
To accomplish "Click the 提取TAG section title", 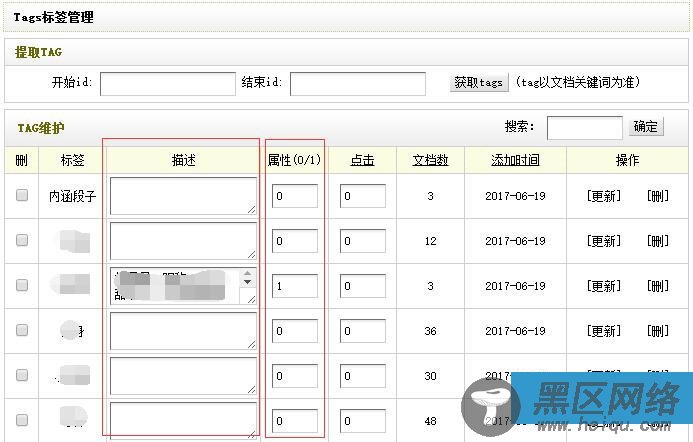I will (x=38, y=52).
